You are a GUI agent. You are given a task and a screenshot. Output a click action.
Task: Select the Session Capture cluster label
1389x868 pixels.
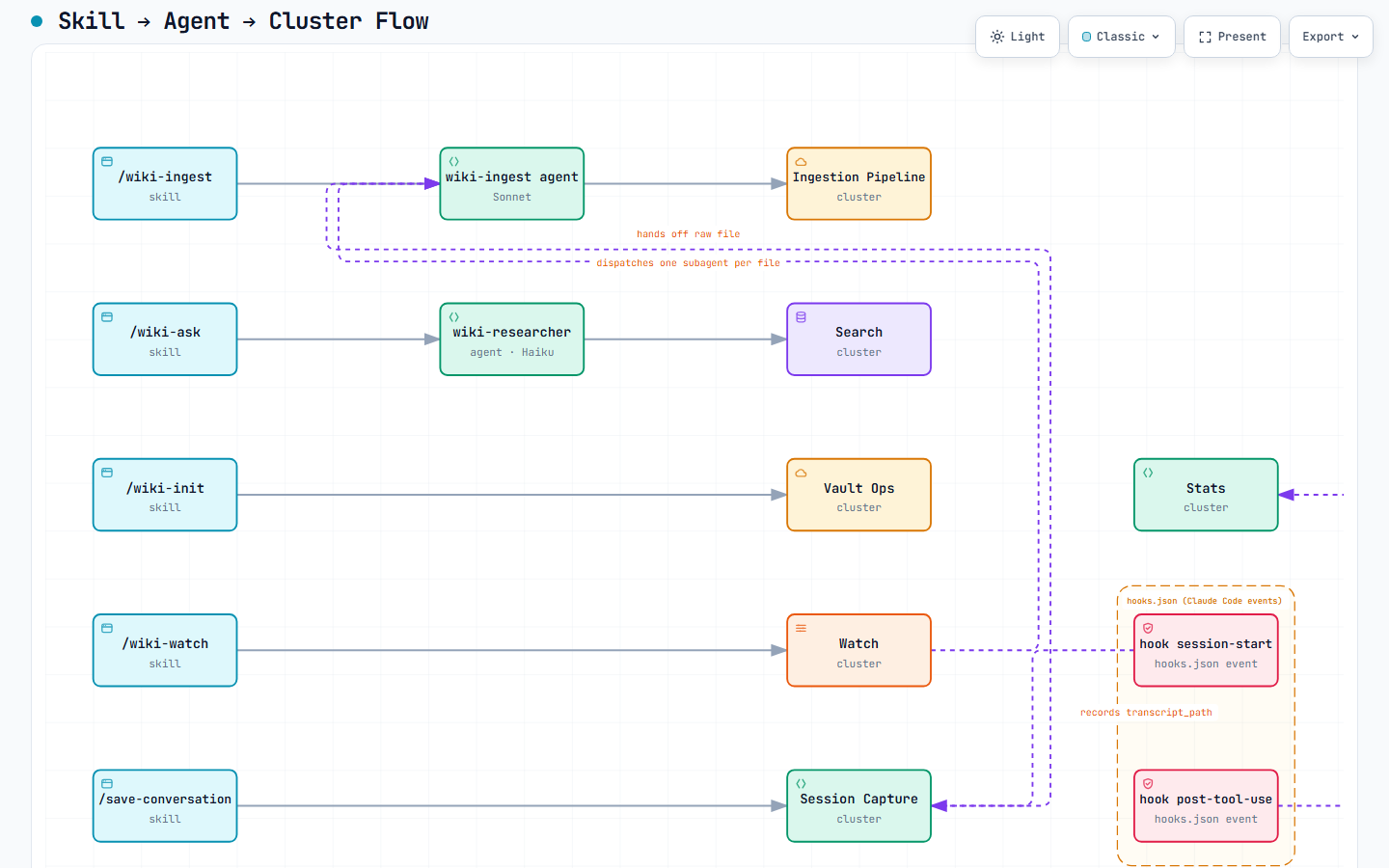(858, 799)
